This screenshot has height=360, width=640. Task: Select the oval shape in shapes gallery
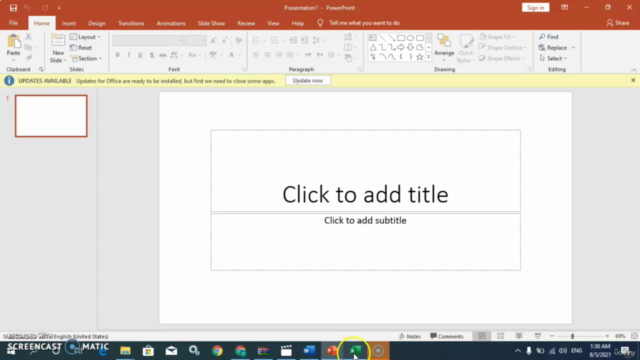(410, 38)
